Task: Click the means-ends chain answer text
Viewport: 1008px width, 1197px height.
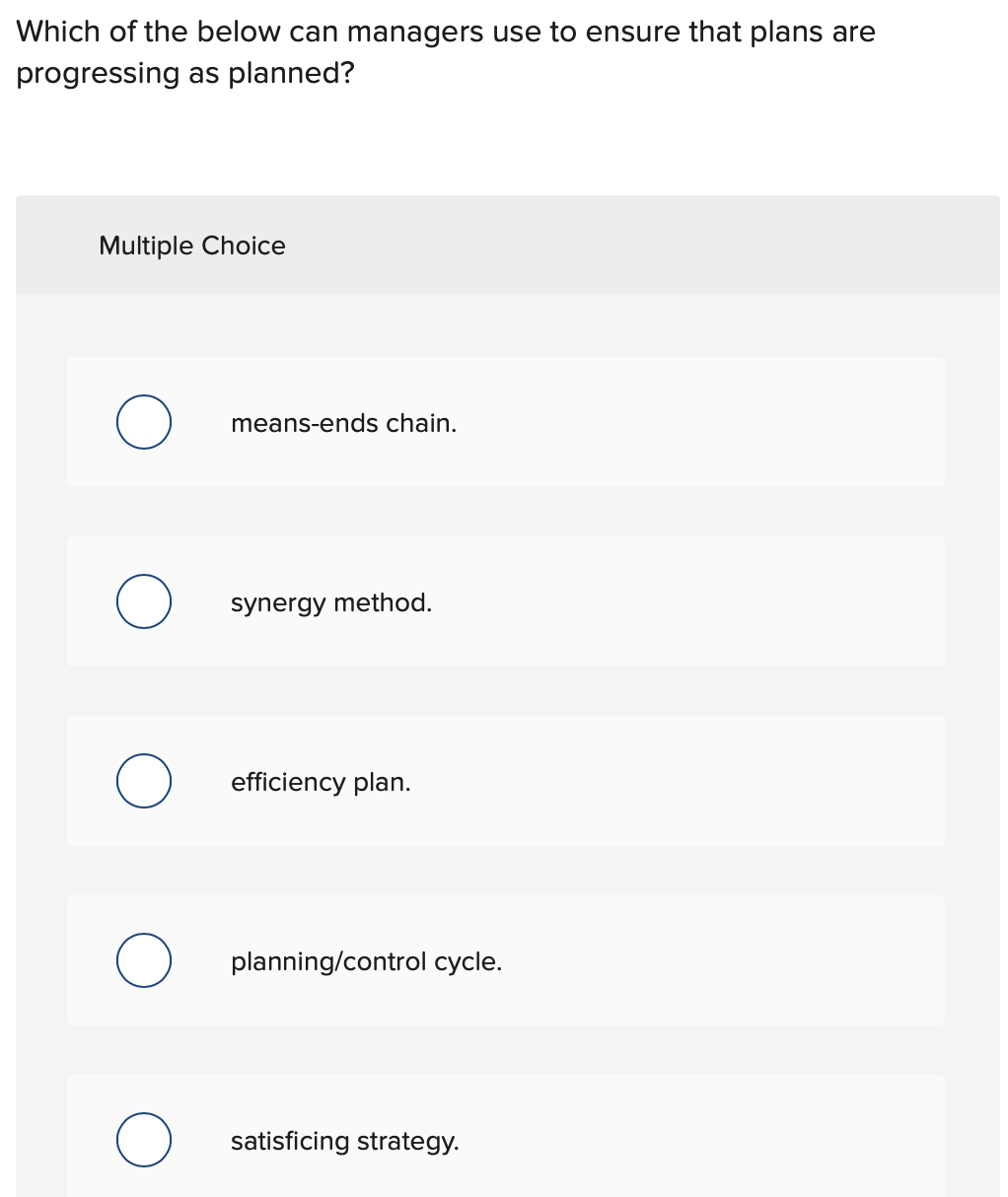Action: [343, 423]
